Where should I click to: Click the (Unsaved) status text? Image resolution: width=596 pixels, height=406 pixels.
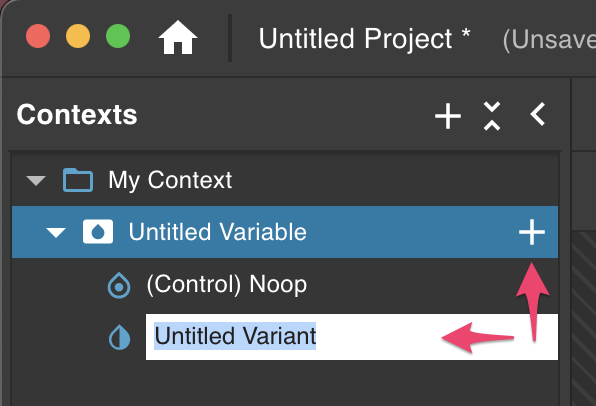549,40
